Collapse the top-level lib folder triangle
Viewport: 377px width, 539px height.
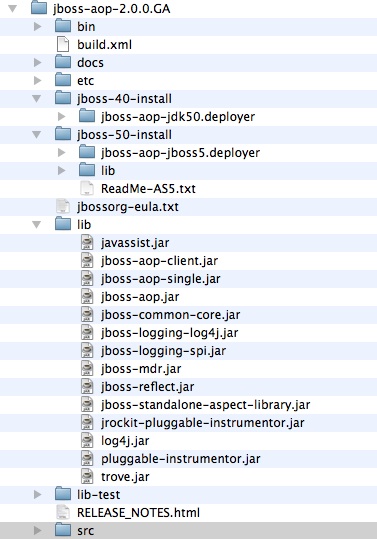tap(37, 224)
